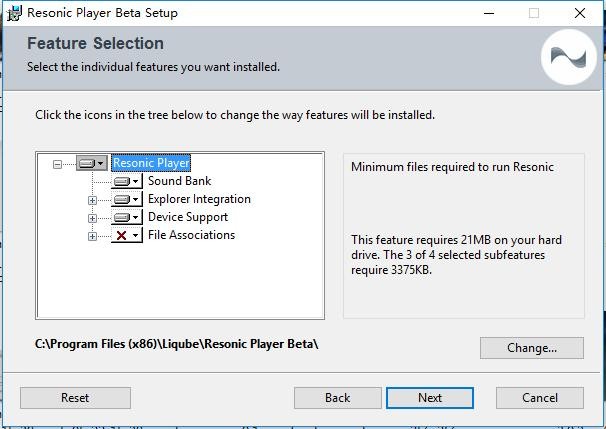The width and height of the screenshot is (606, 429).
Task: Open the Resonic Player feature install dropdown
Action: point(92,163)
